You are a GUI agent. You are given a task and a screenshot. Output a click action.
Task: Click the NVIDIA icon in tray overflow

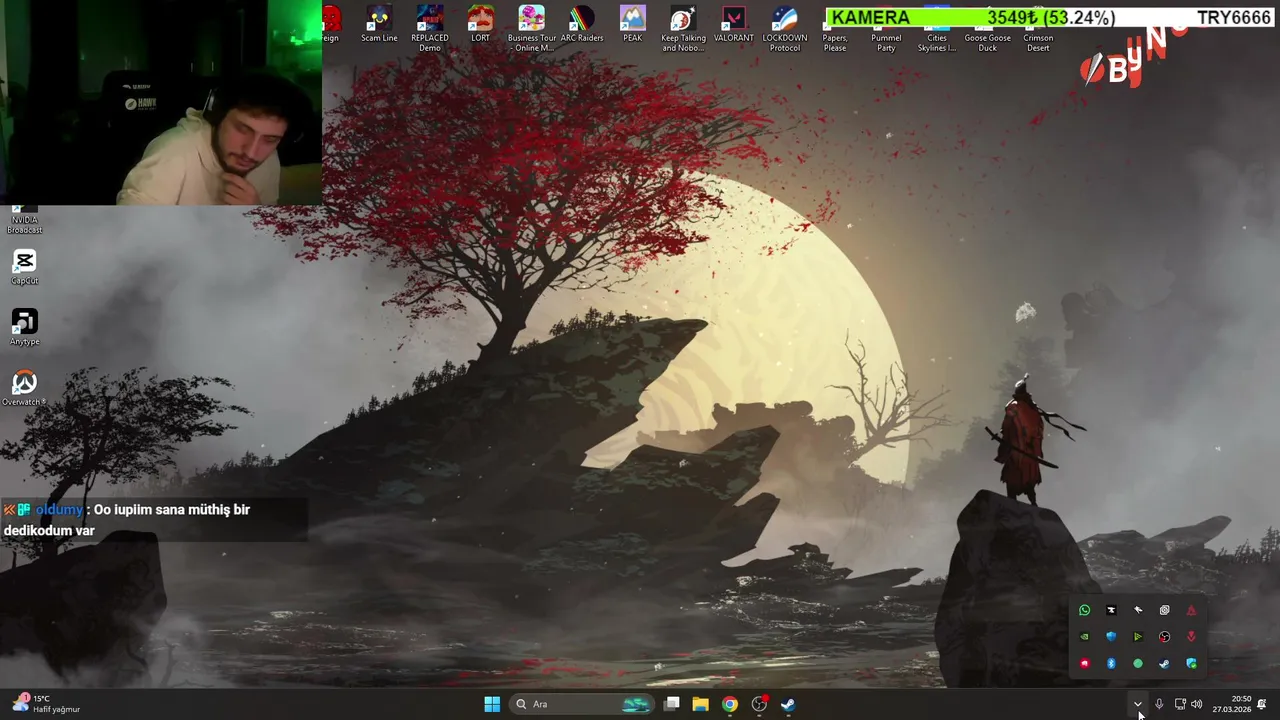[1084, 637]
